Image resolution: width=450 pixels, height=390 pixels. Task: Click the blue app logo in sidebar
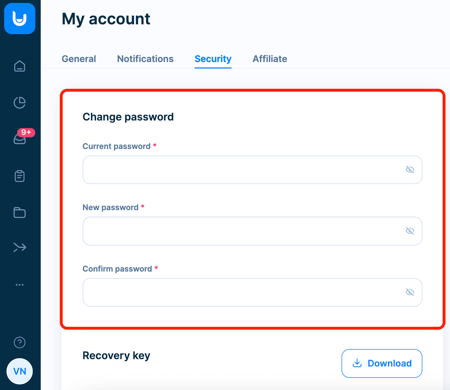[20, 19]
